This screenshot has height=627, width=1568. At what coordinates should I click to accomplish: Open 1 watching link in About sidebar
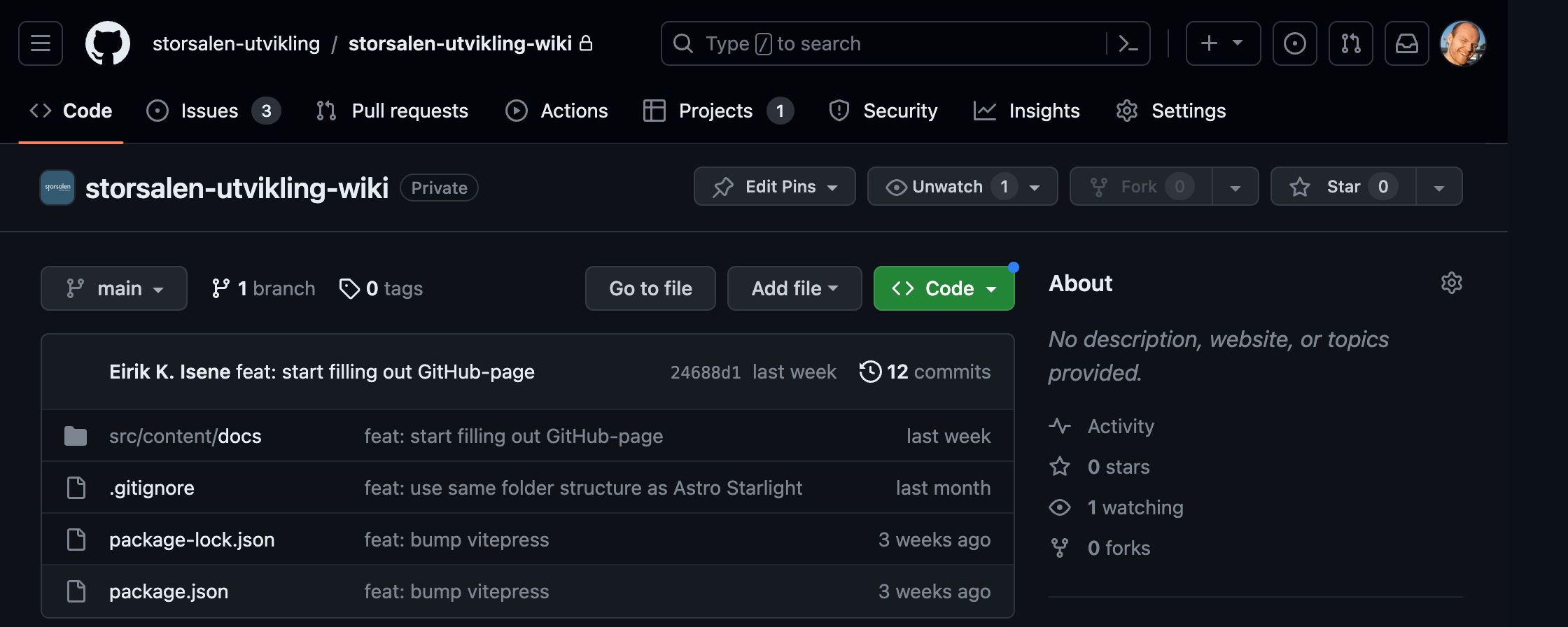[1116, 507]
